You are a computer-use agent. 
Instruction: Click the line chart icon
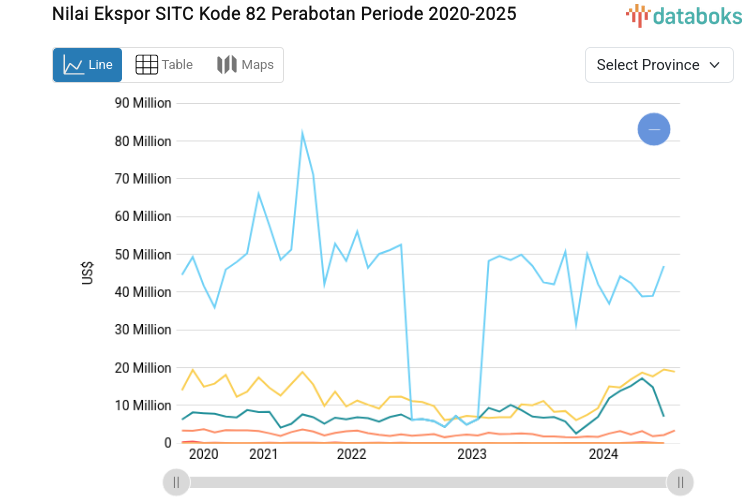pos(73,65)
